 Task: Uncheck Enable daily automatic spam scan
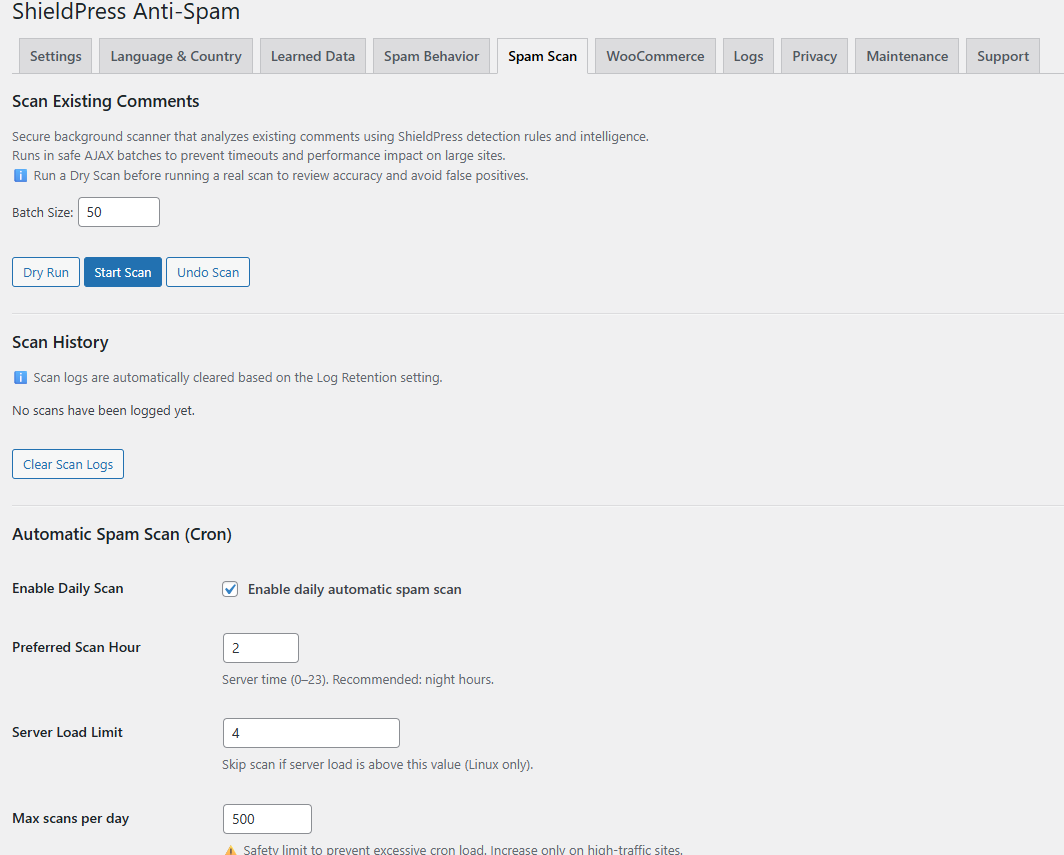[x=230, y=589]
